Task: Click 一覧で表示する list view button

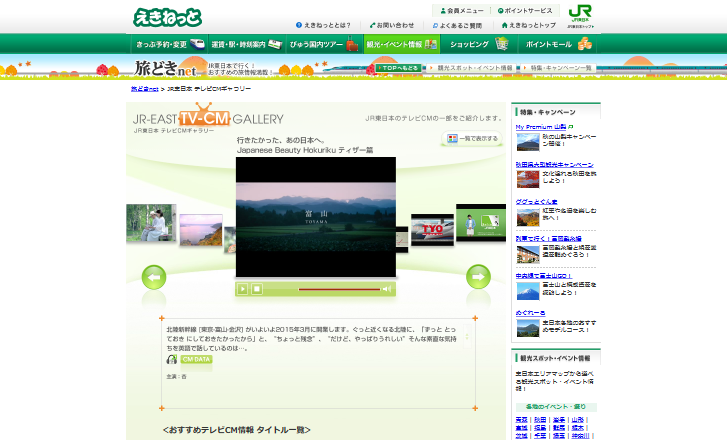Action: [x=472, y=138]
